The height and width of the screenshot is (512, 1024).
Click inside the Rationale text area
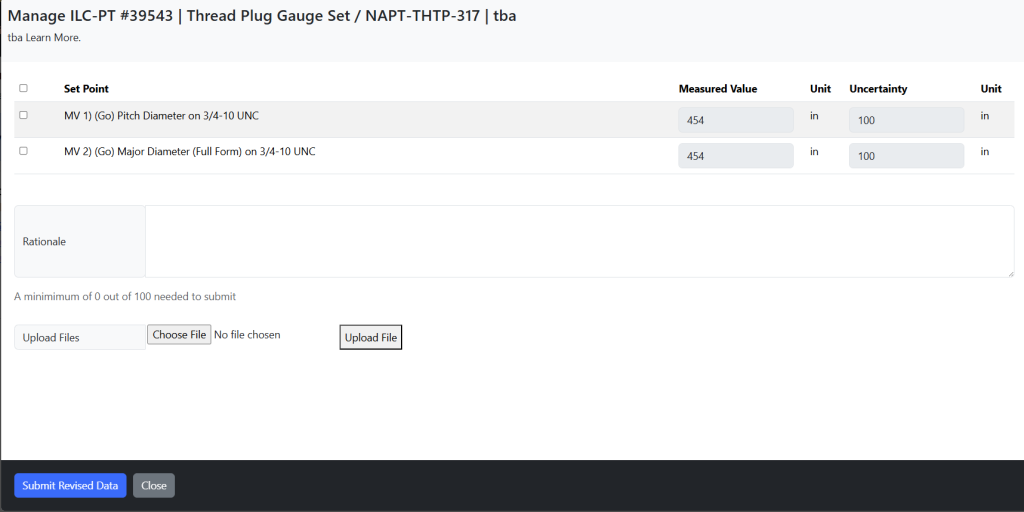click(579, 242)
